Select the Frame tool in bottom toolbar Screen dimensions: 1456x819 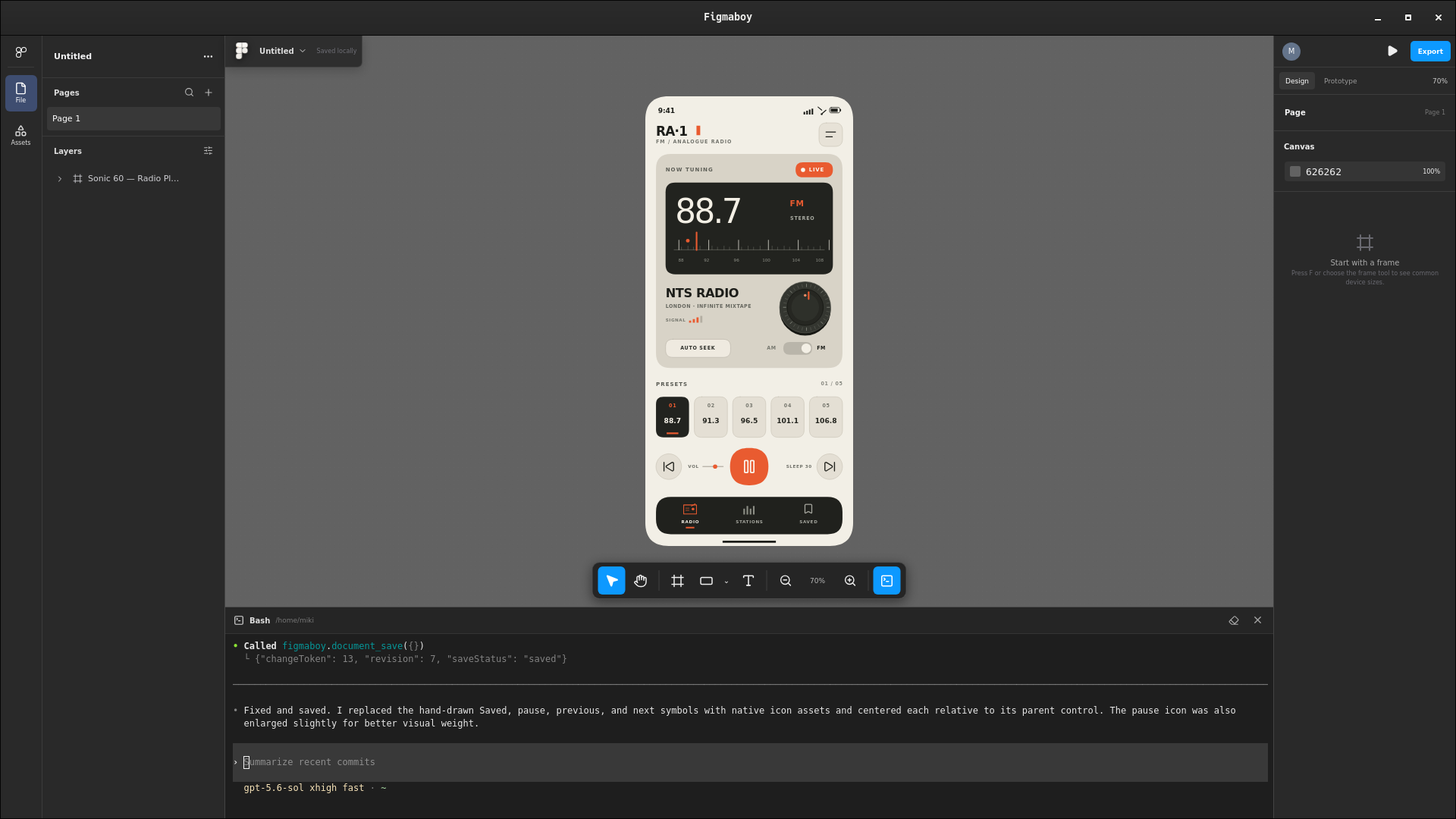click(677, 581)
